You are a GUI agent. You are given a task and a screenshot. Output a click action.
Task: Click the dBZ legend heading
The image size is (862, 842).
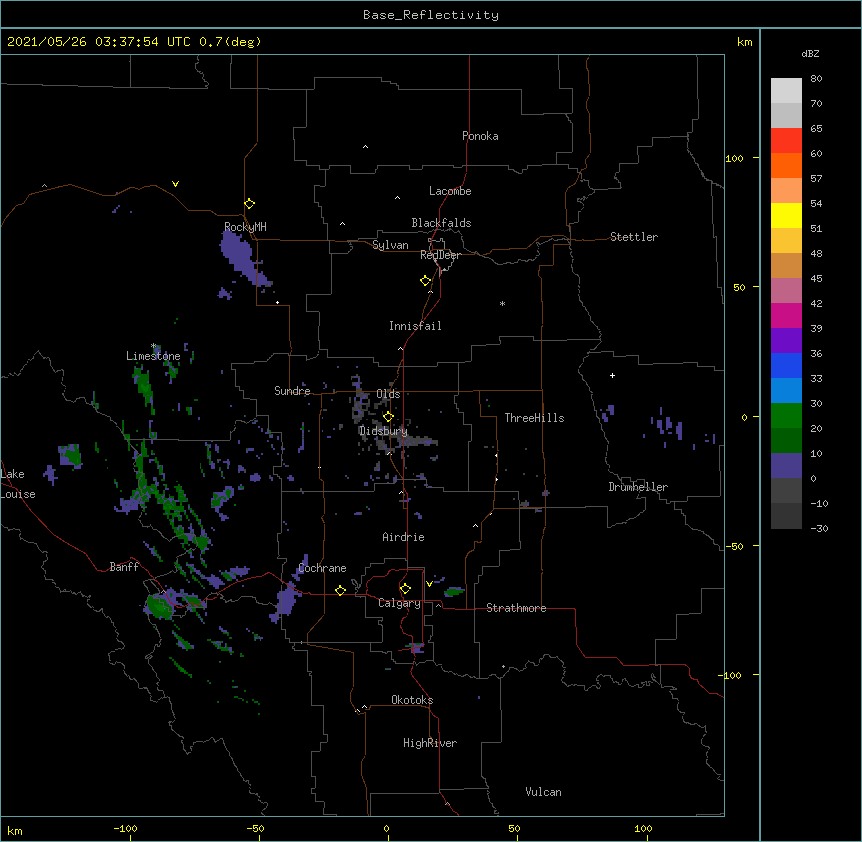pos(810,53)
